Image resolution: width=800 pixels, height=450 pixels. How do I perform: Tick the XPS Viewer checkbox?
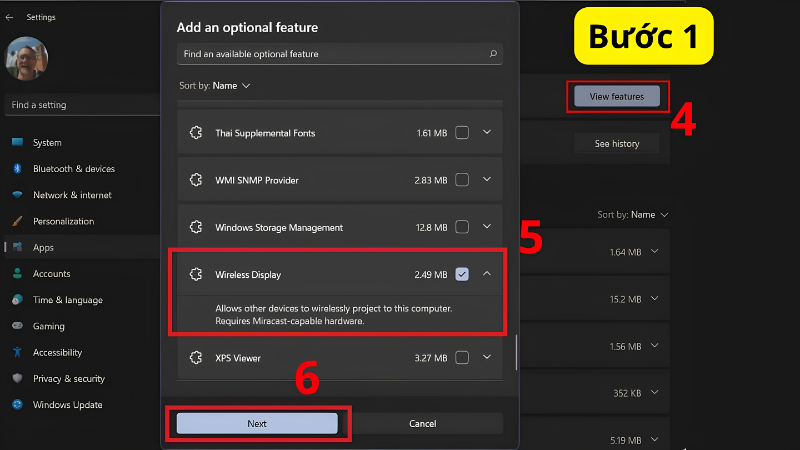pos(462,358)
